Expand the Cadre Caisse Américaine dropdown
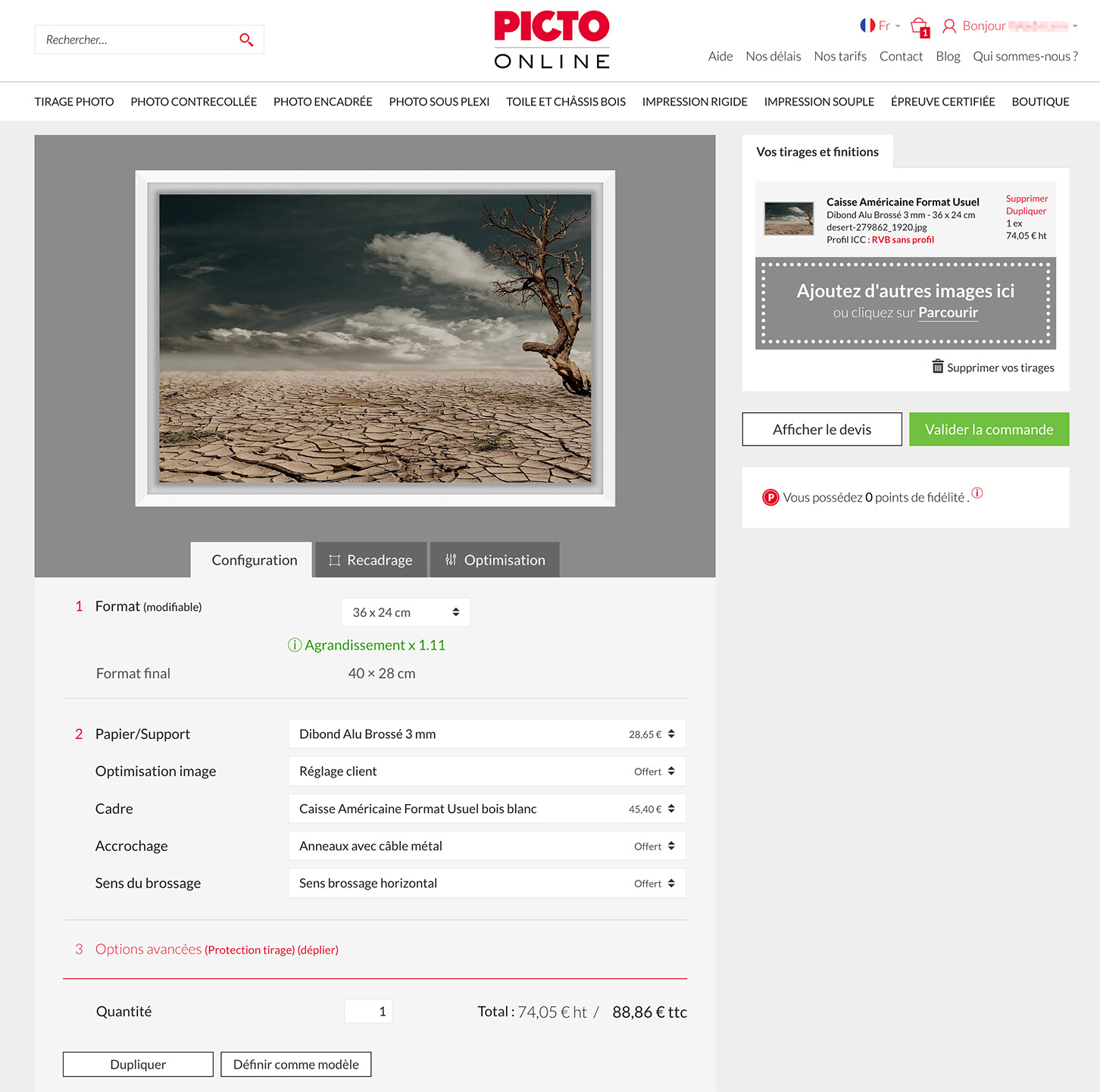Screen dimensions: 1100x1092 coord(486,809)
